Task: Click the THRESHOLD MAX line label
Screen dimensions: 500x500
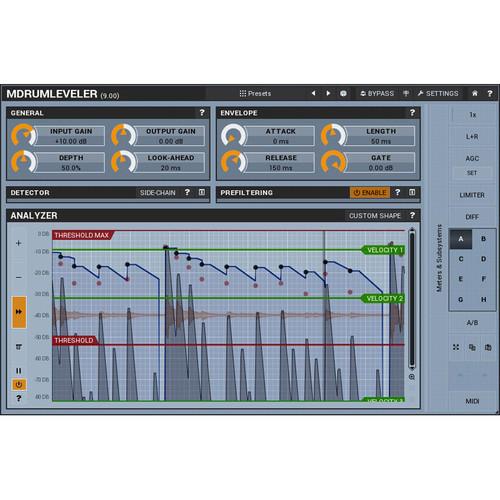Action: (x=82, y=235)
